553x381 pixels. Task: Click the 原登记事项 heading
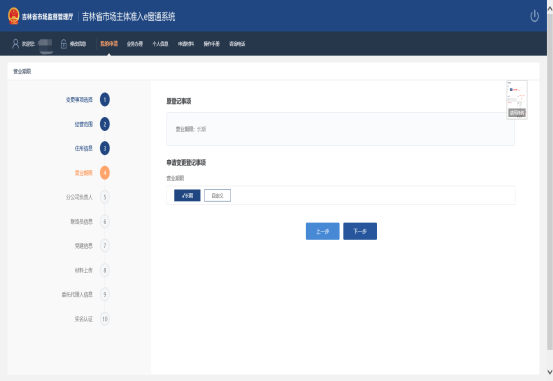coord(179,101)
